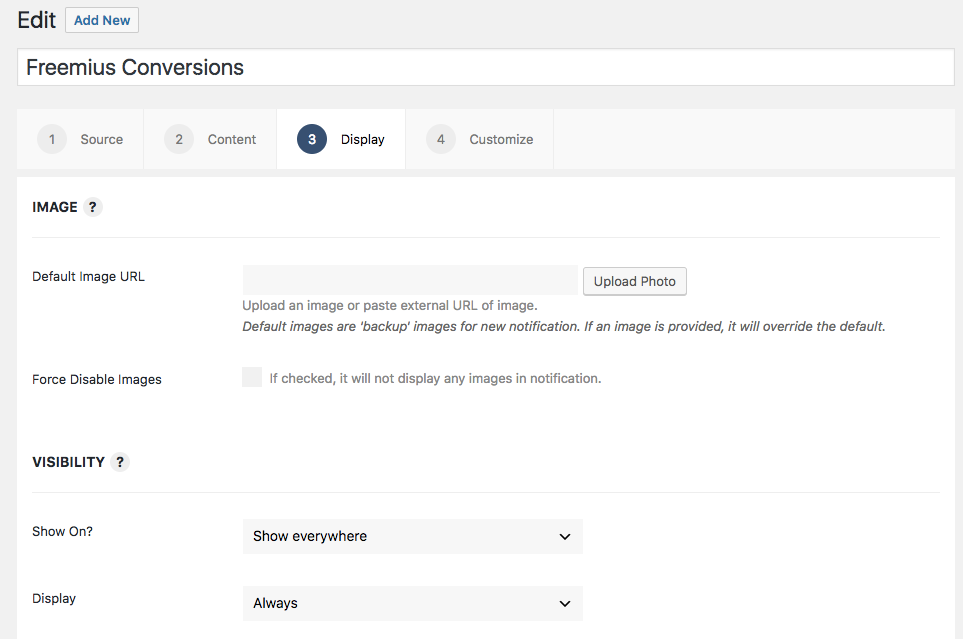Viewport: 963px width, 639px height.
Task: Open the Show On dropdown
Action: click(x=413, y=536)
